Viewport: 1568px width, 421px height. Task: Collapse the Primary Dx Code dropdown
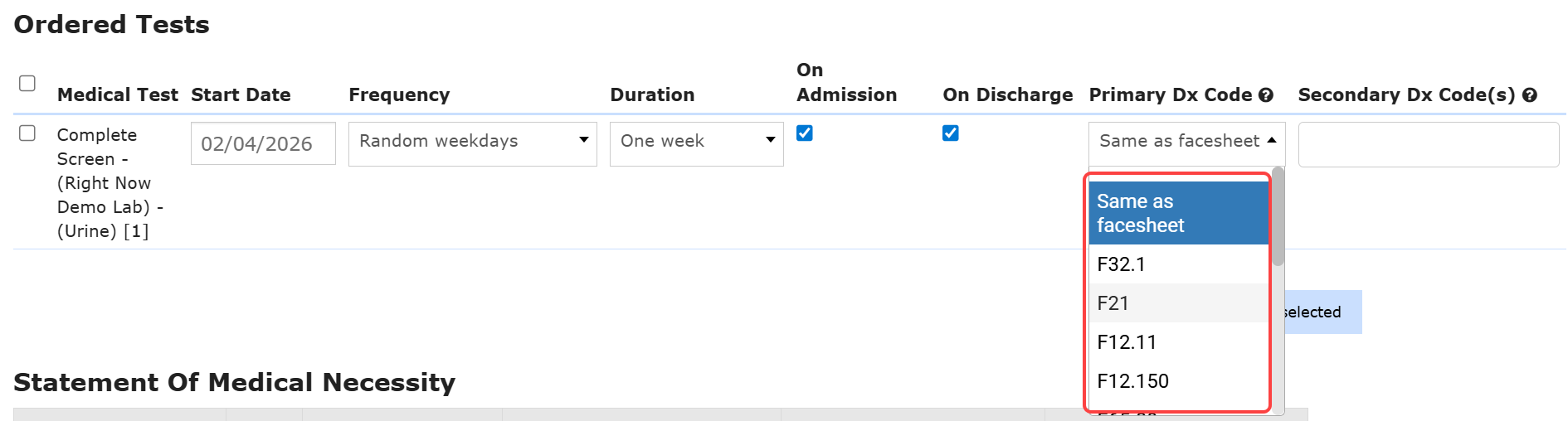coord(1186,143)
